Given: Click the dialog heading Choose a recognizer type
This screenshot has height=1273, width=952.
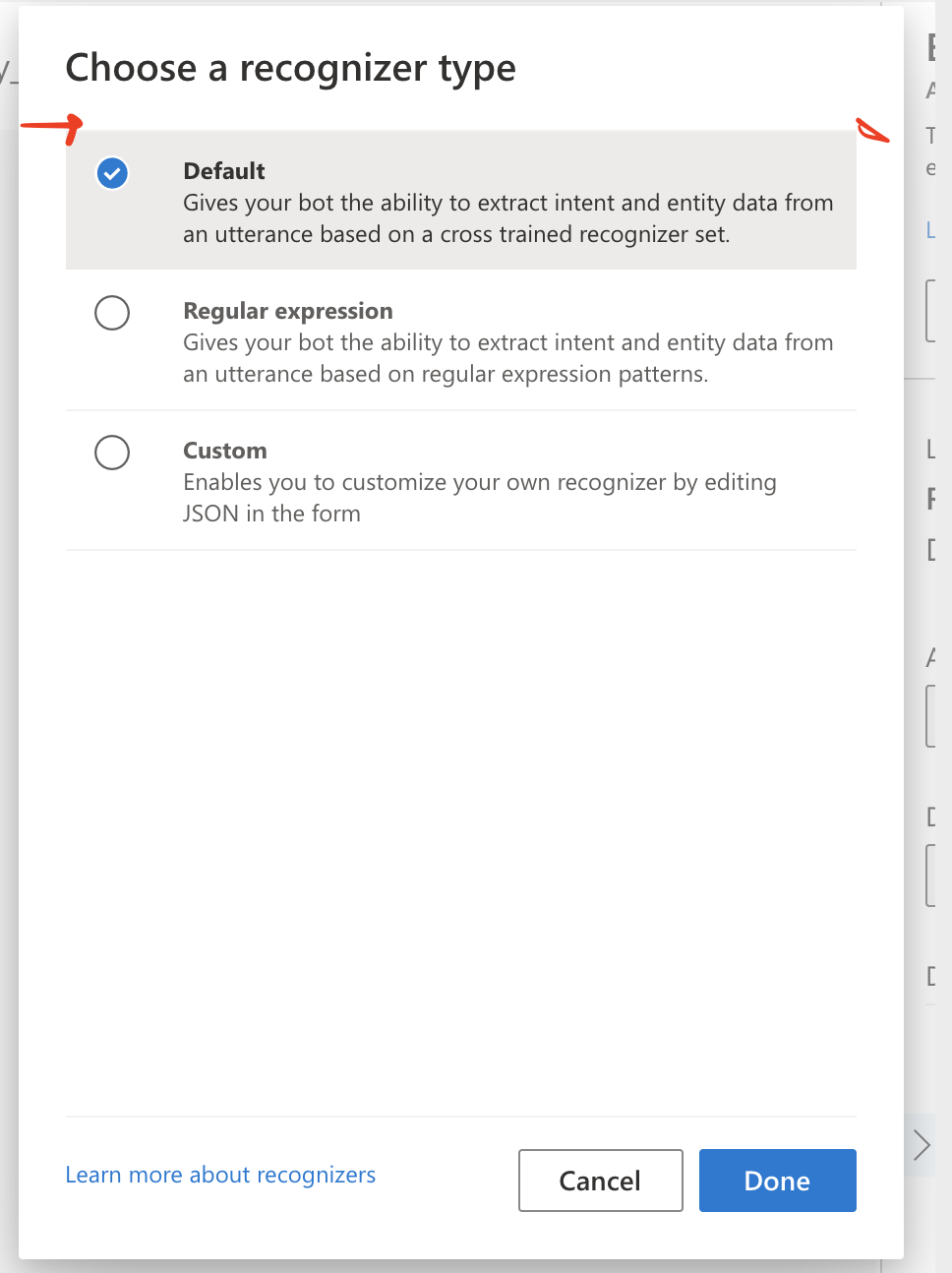Looking at the screenshot, I should (x=290, y=67).
